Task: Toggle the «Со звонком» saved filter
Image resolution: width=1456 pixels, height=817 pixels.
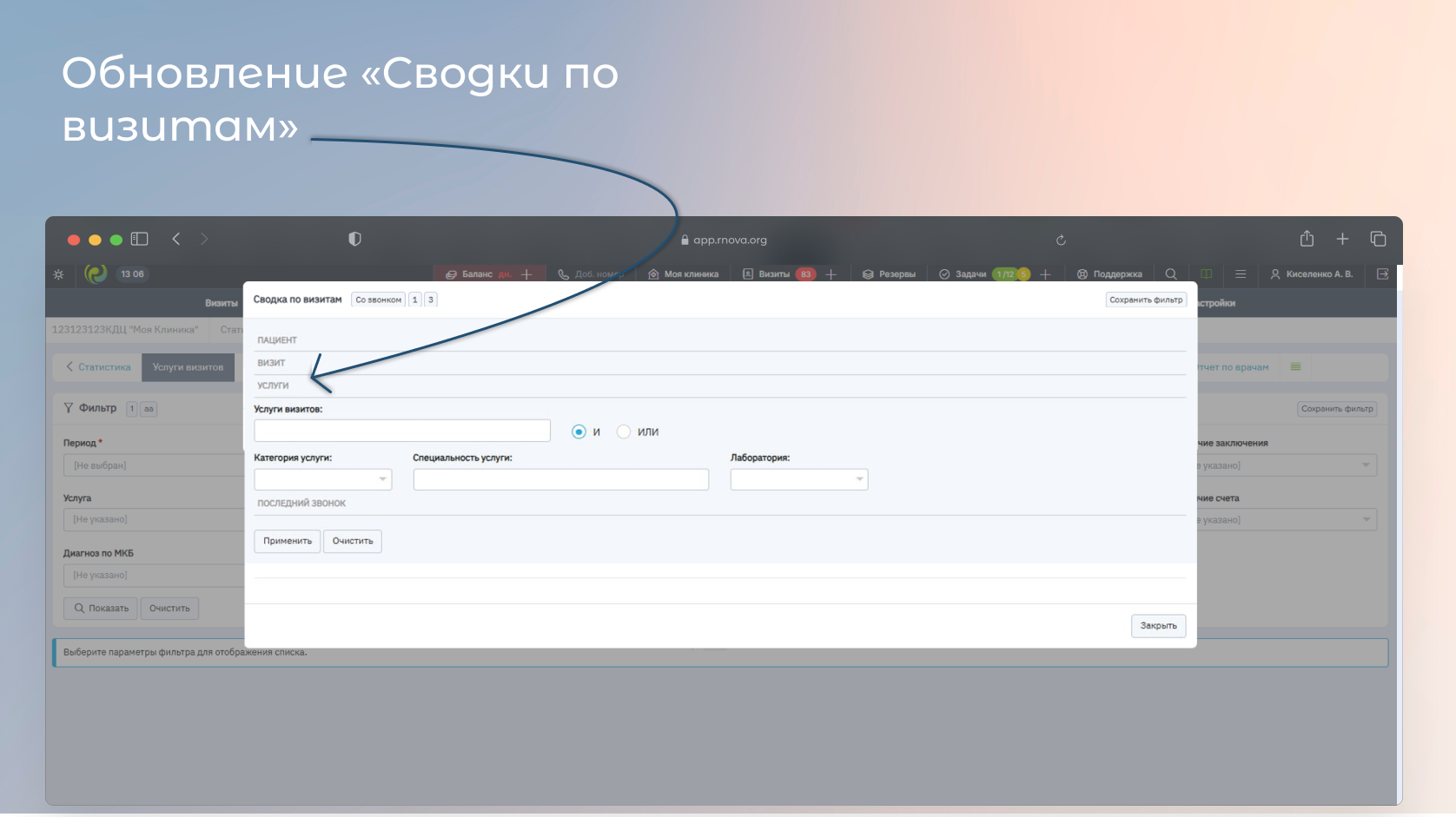Action: point(379,300)
